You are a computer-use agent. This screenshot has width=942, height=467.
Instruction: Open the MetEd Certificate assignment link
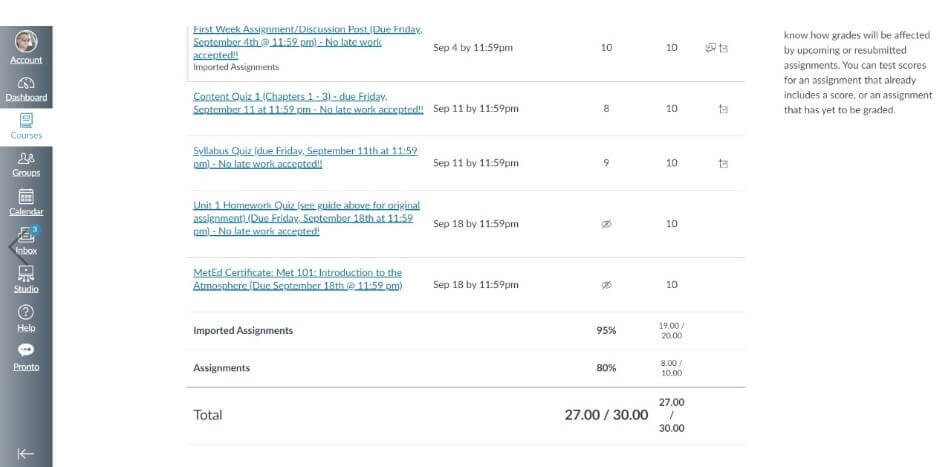297,279
